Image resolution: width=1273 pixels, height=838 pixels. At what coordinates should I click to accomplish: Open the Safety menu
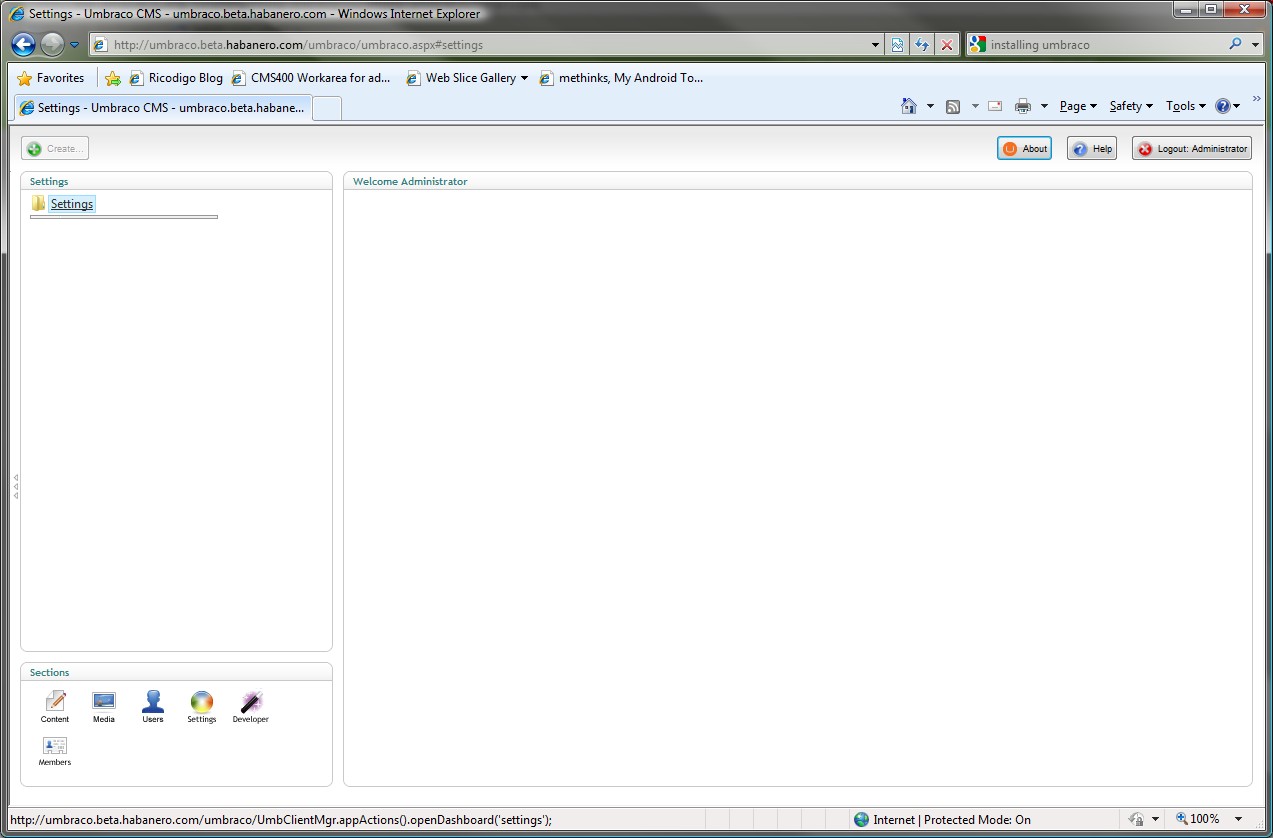click(1131, 106)
